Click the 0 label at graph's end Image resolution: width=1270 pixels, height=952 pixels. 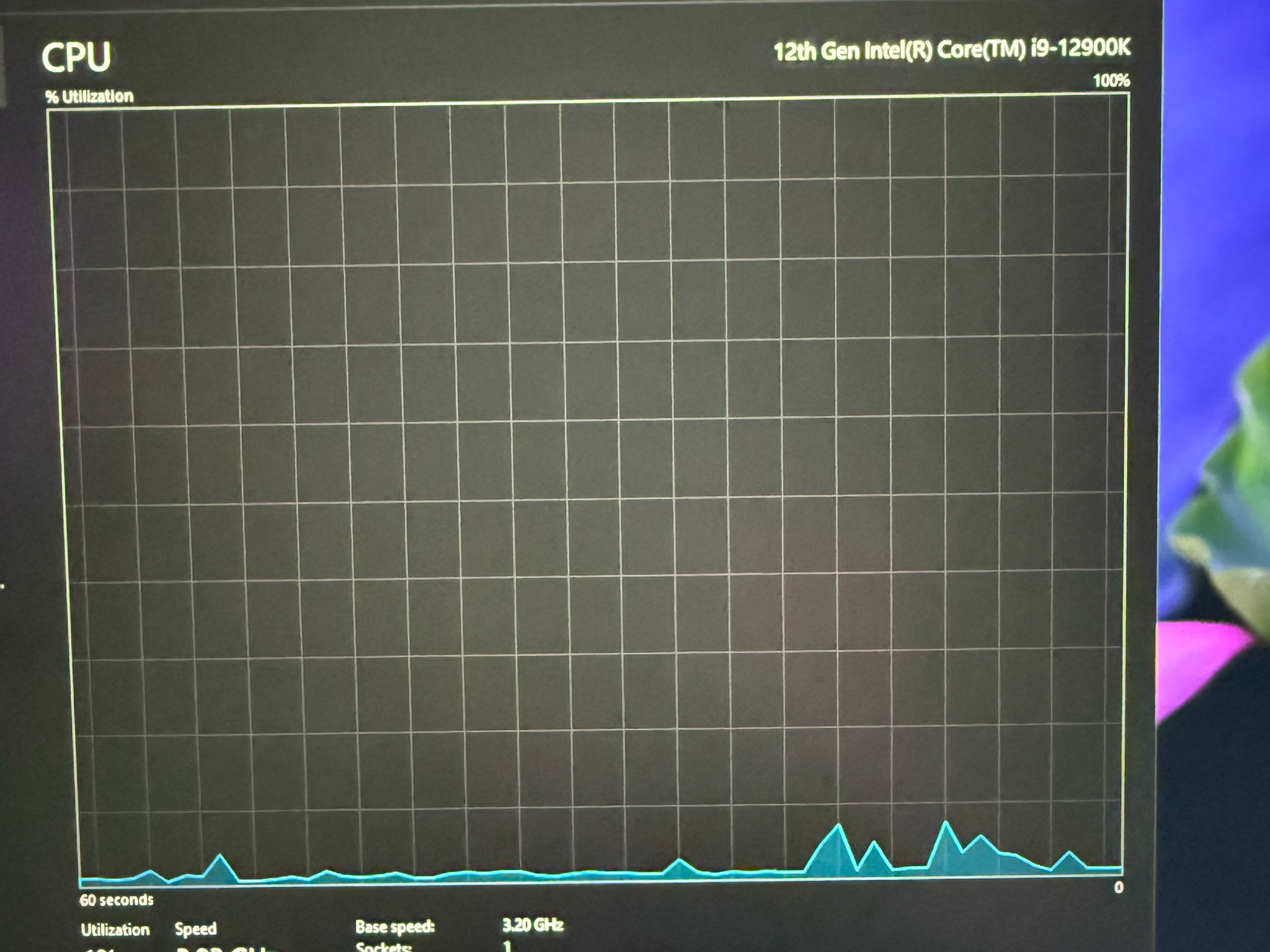click(1119, 888)
